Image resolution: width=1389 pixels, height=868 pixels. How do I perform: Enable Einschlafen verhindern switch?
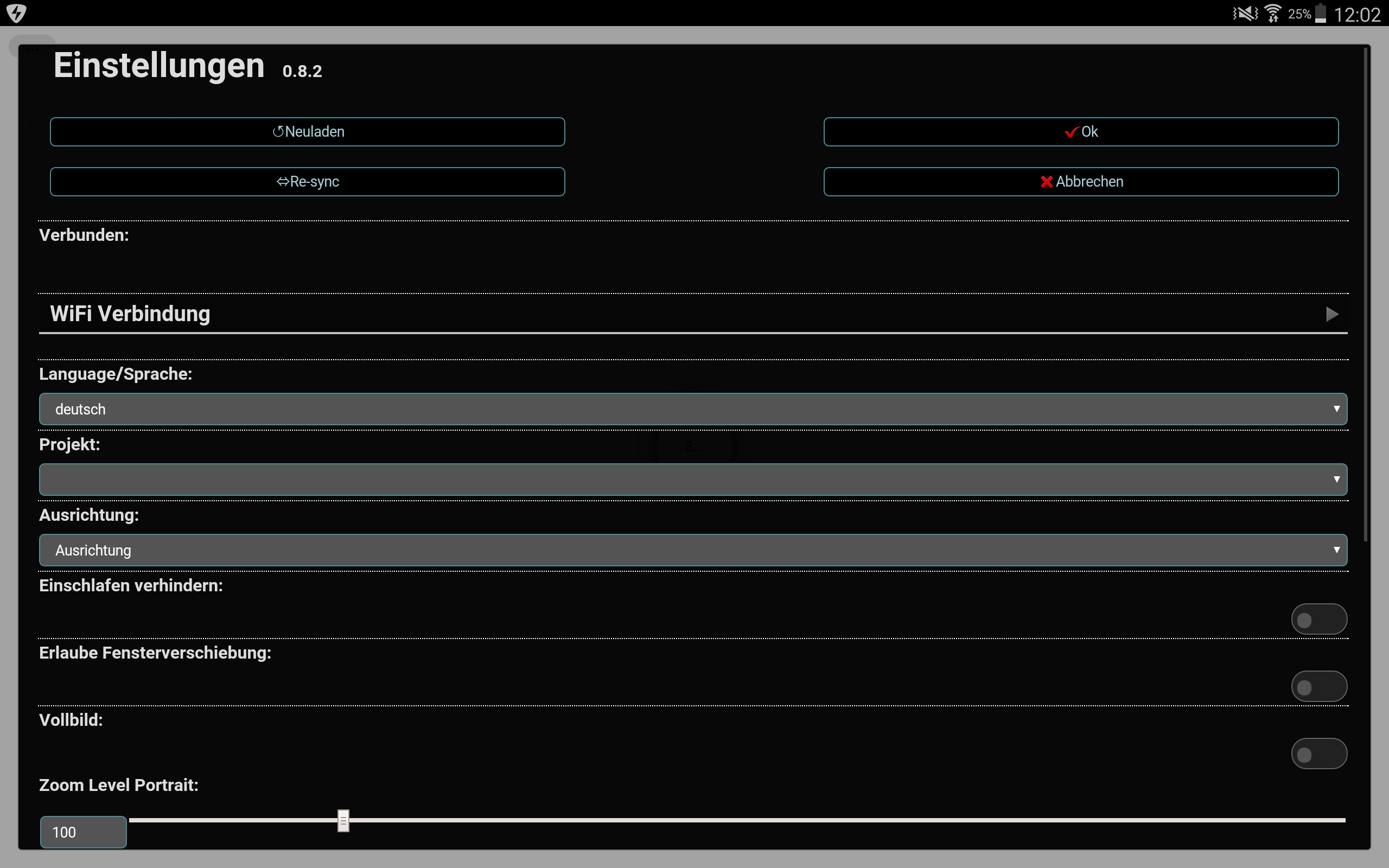(x=1318, y=620)
